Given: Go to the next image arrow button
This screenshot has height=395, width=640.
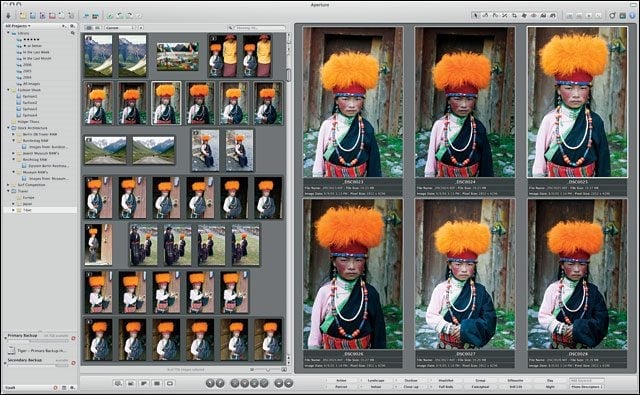Looking at the screenshot, I should coord(289,383).
